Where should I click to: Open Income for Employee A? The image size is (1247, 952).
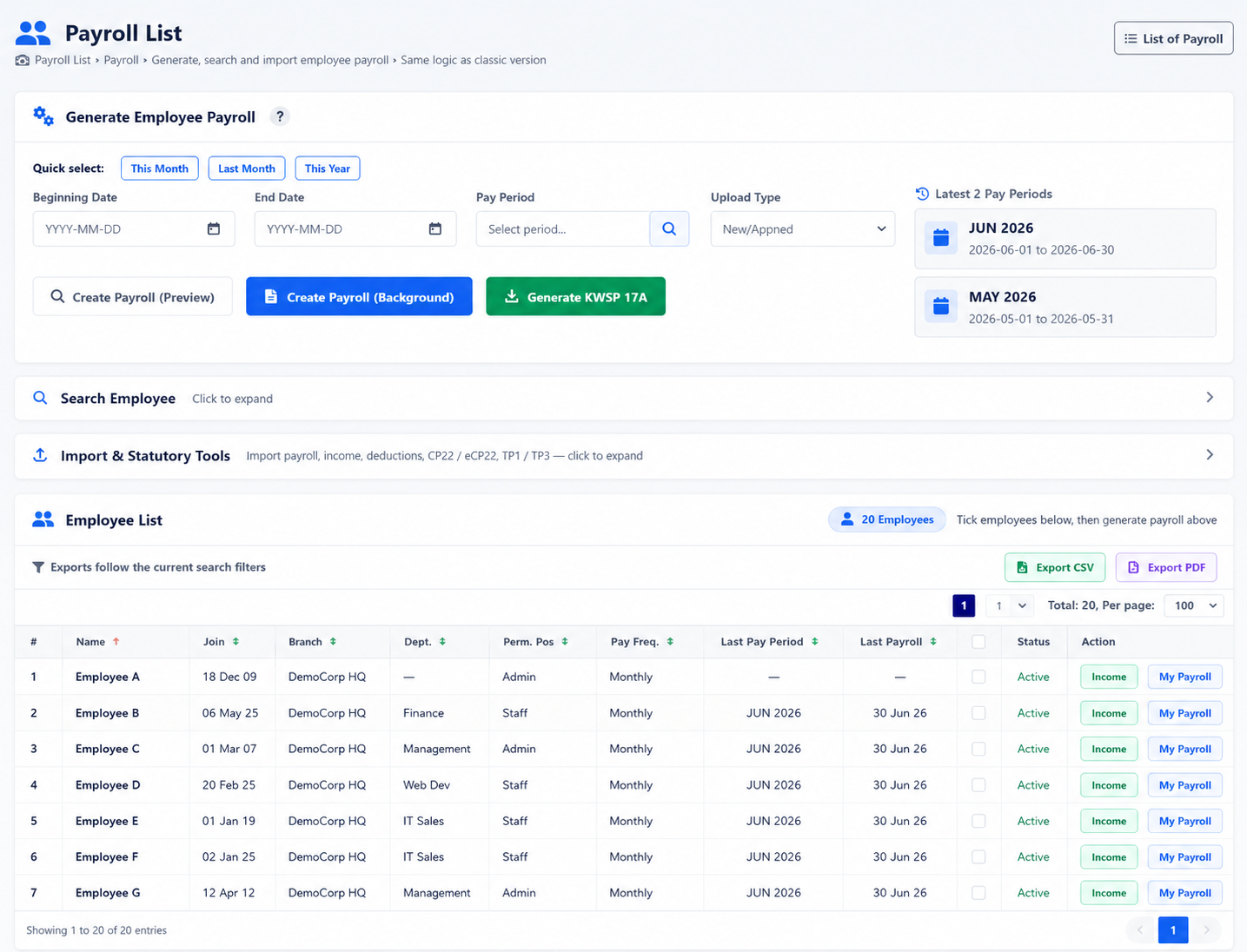(x=1109, y=677)
